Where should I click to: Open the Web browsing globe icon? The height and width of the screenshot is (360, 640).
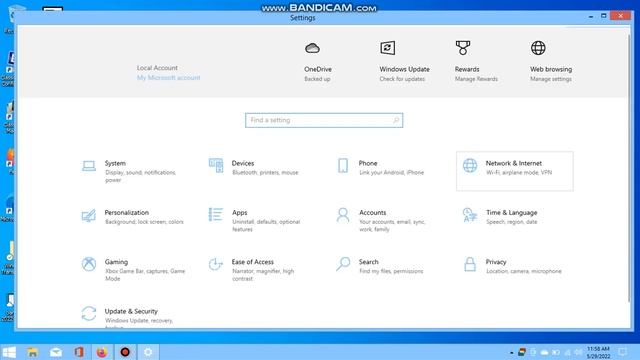538,48
